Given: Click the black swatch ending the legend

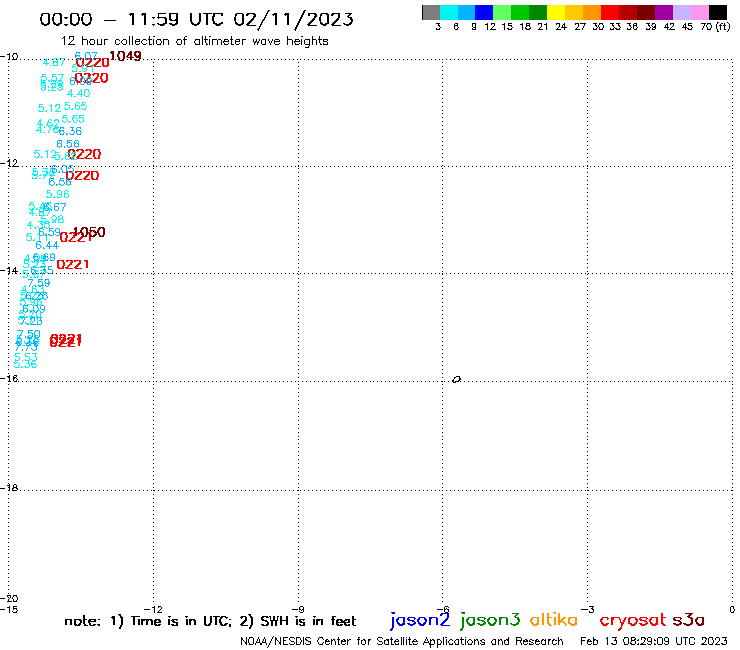Looking at the screenshot, I should [717, 12].
